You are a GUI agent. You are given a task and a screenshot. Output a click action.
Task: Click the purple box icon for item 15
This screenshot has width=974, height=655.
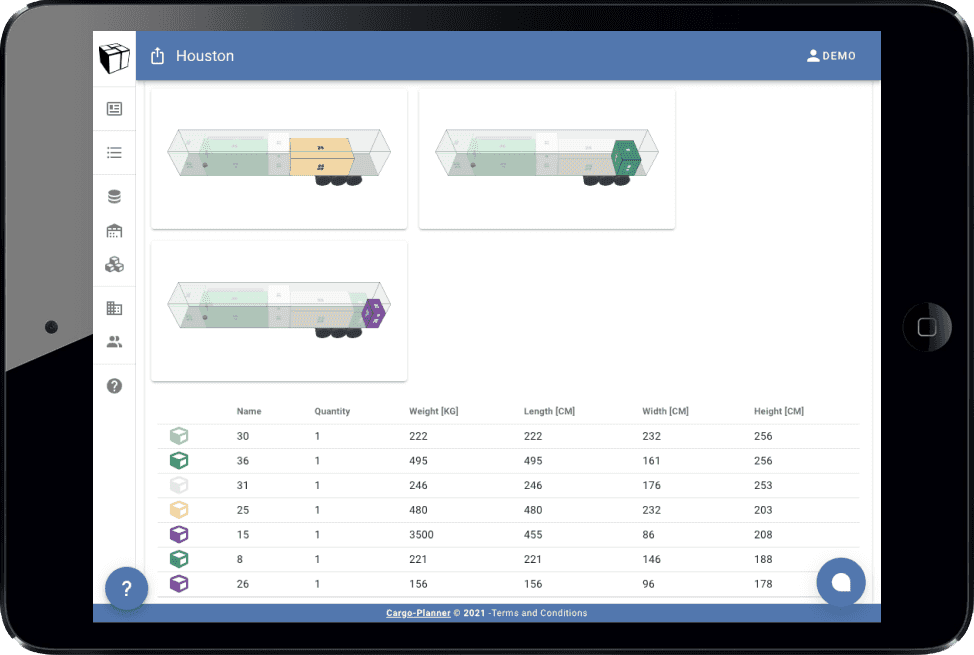180,534
